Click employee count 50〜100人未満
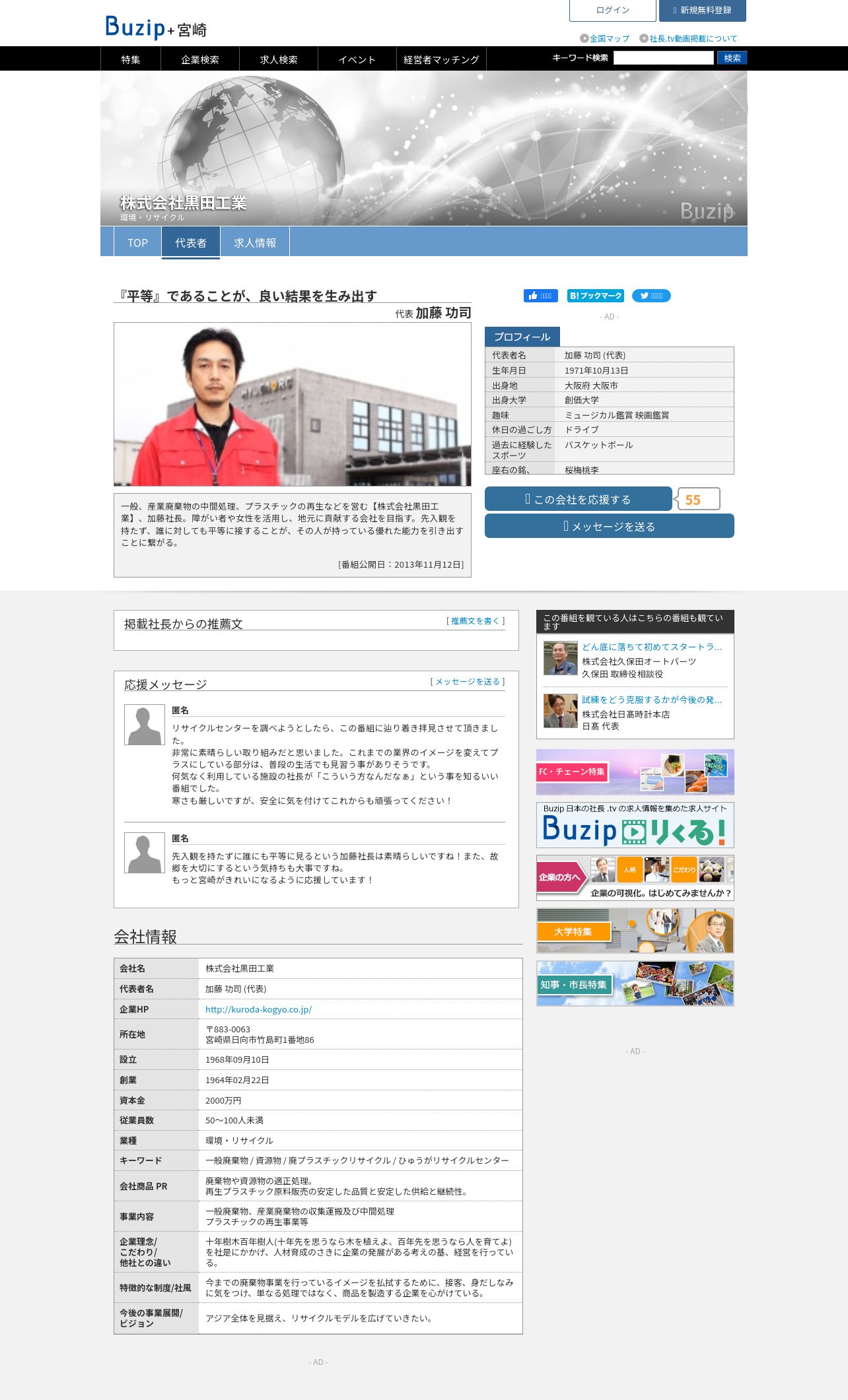 tap(234, 1120)
